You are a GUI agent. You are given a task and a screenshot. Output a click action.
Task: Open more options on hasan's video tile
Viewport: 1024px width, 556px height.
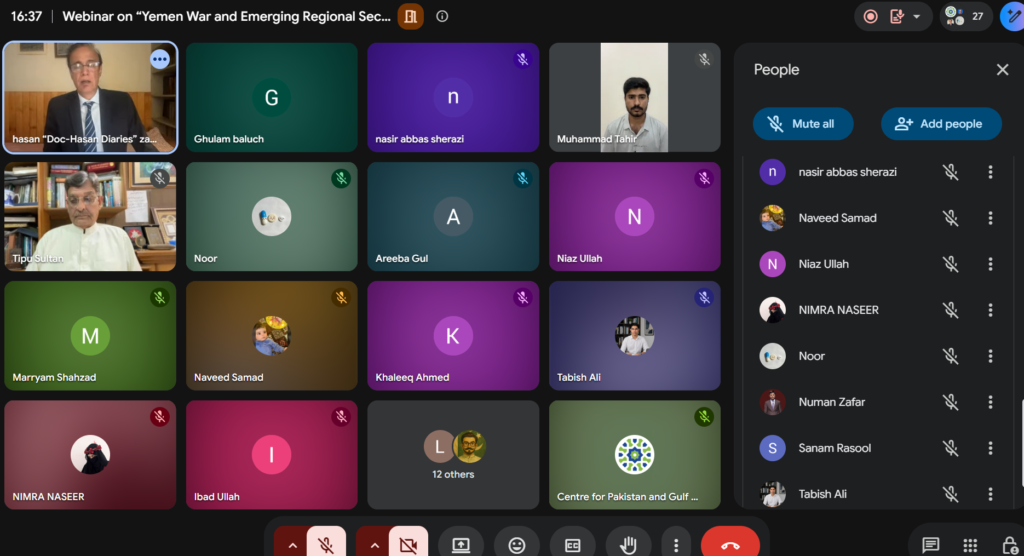tap(159, 59)
